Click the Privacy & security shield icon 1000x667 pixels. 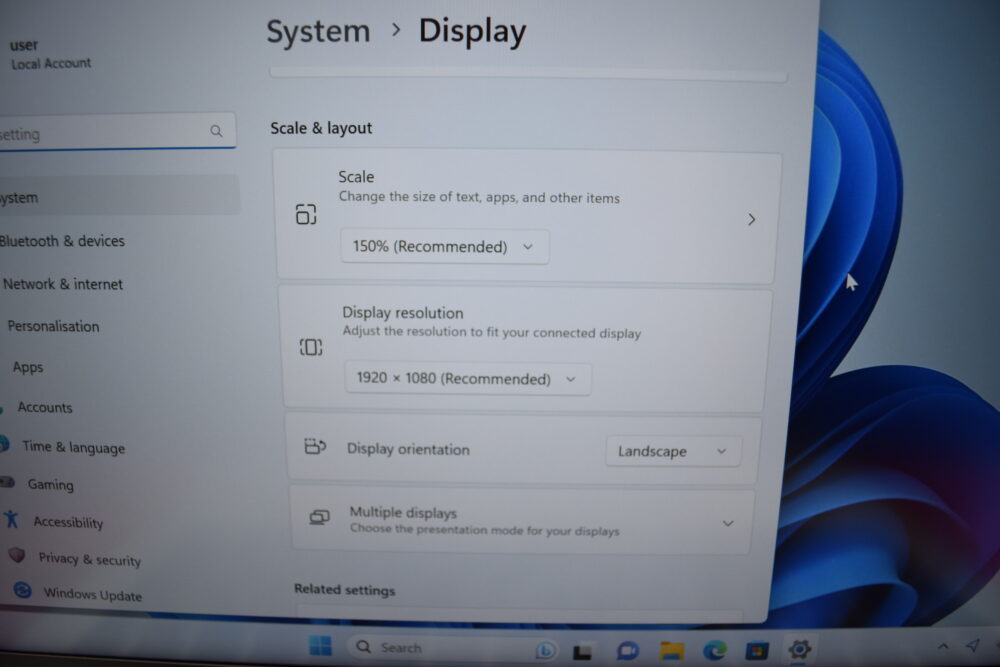point(17,555)
